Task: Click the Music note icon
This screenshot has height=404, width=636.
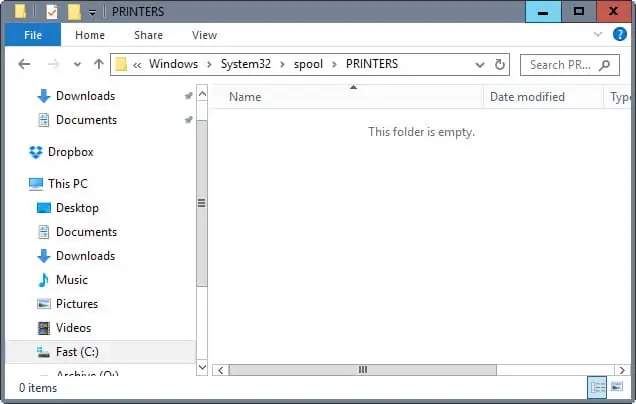Action: point(43,280)
